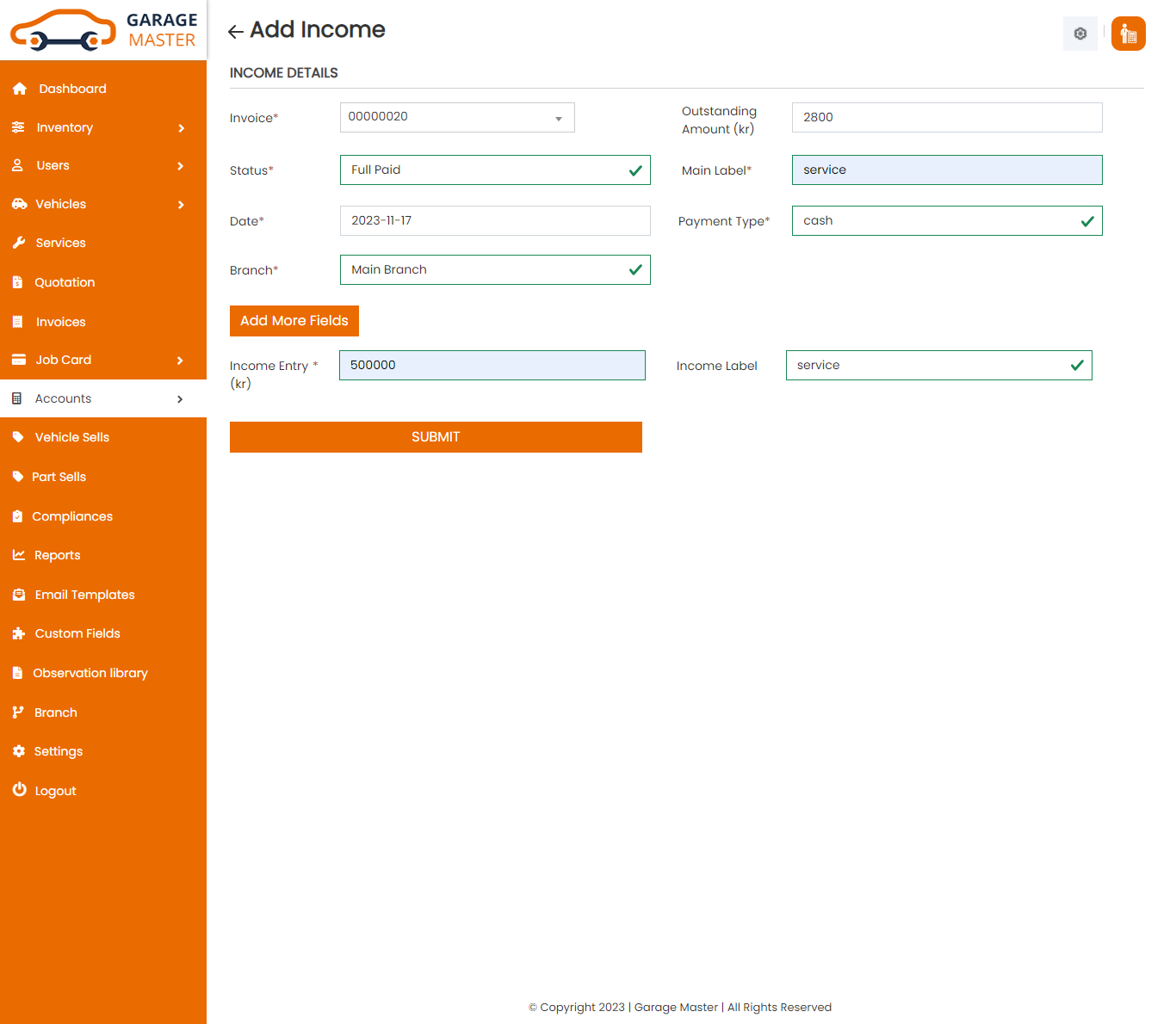Click the Date input field
1176x1024 pixels.
coord(495,221)
